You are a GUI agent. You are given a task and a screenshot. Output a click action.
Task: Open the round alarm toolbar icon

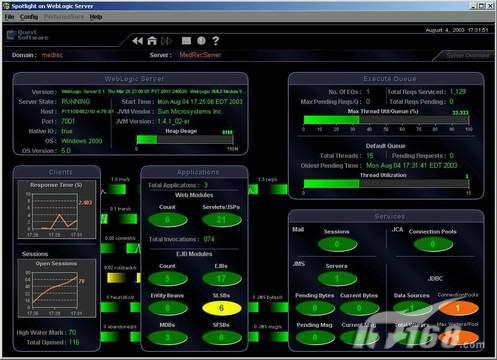pos(201,41)
